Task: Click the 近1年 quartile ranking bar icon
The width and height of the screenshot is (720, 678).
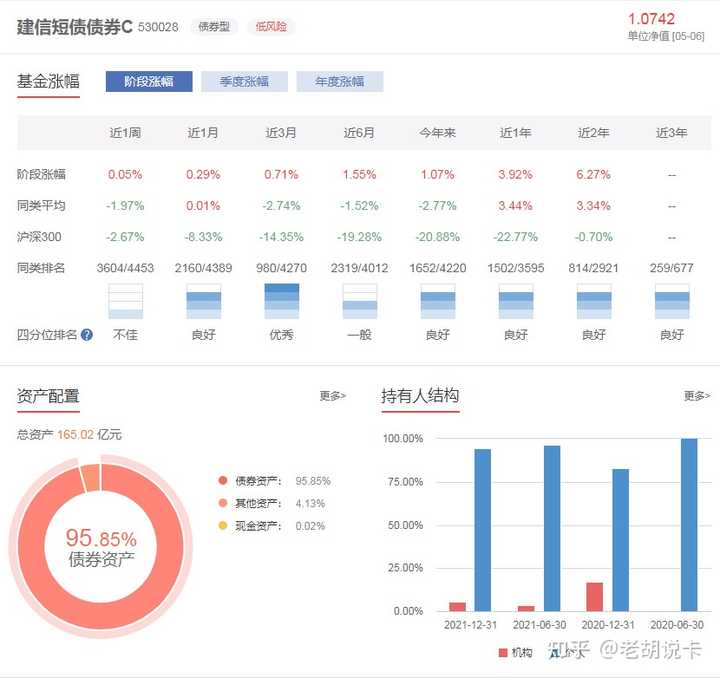Action: pos(516,301)
